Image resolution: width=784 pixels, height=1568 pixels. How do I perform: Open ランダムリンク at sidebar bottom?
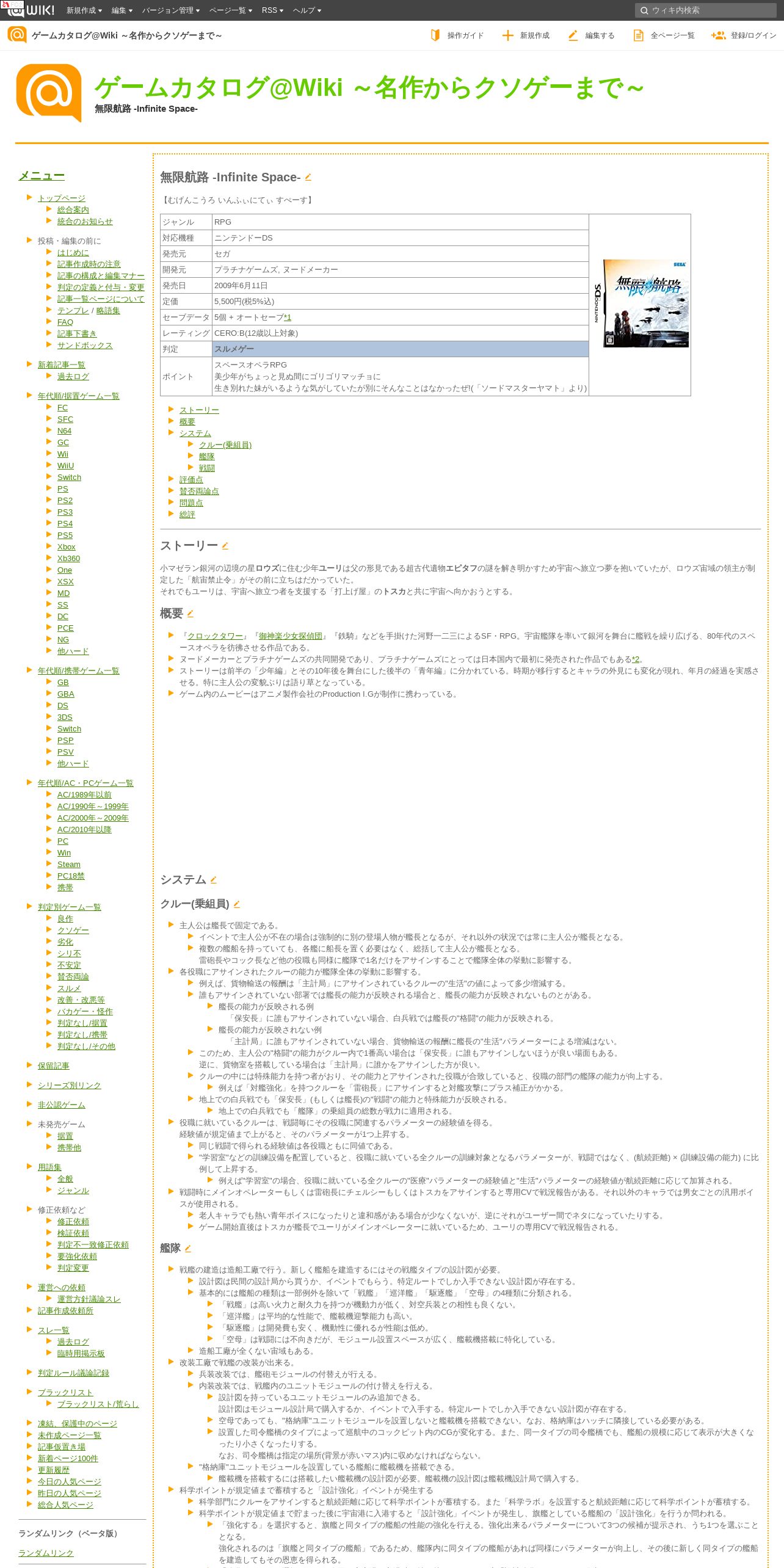(x=46, y=1553)
